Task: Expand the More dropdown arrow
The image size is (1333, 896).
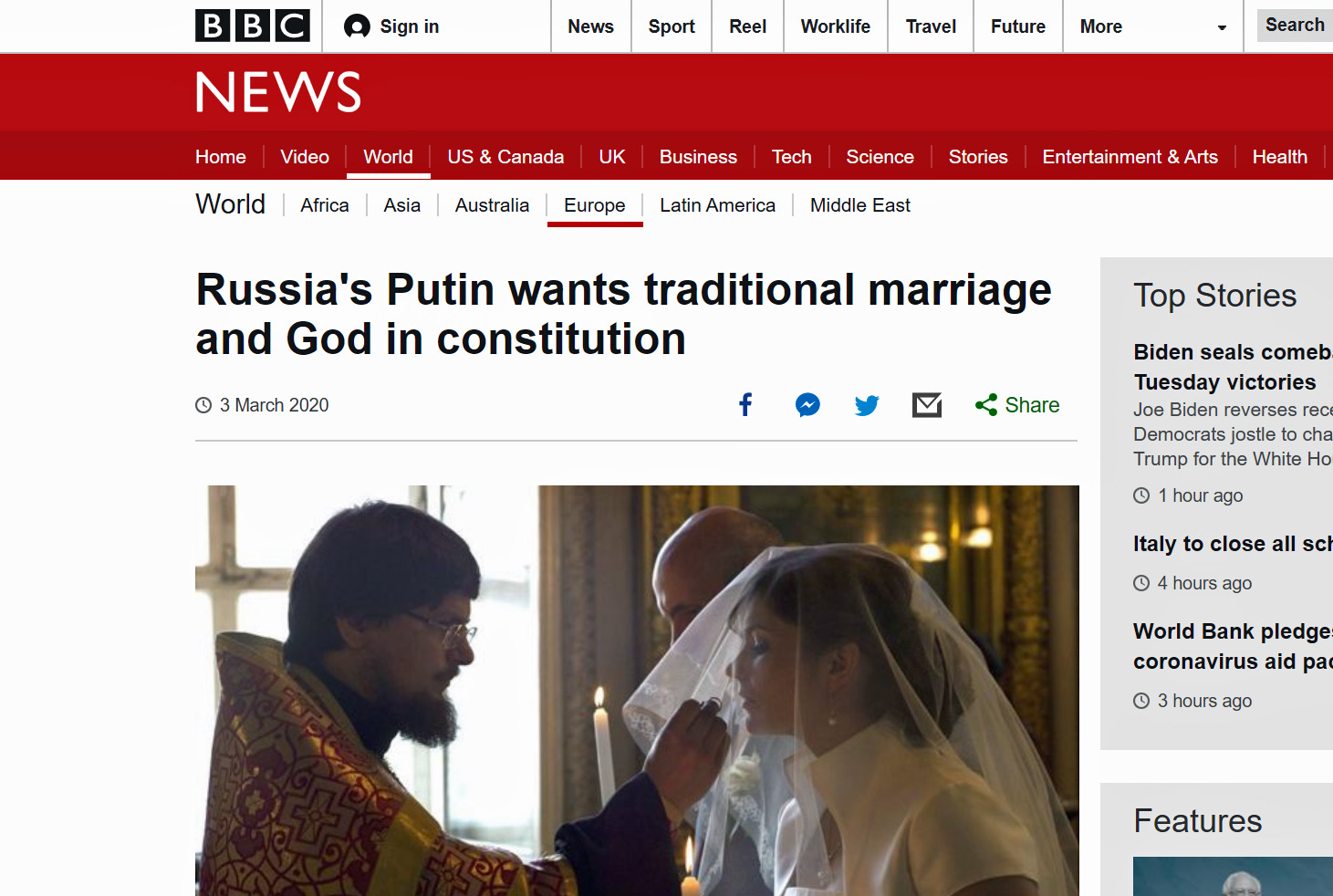Action: (x=1222, y=27)
